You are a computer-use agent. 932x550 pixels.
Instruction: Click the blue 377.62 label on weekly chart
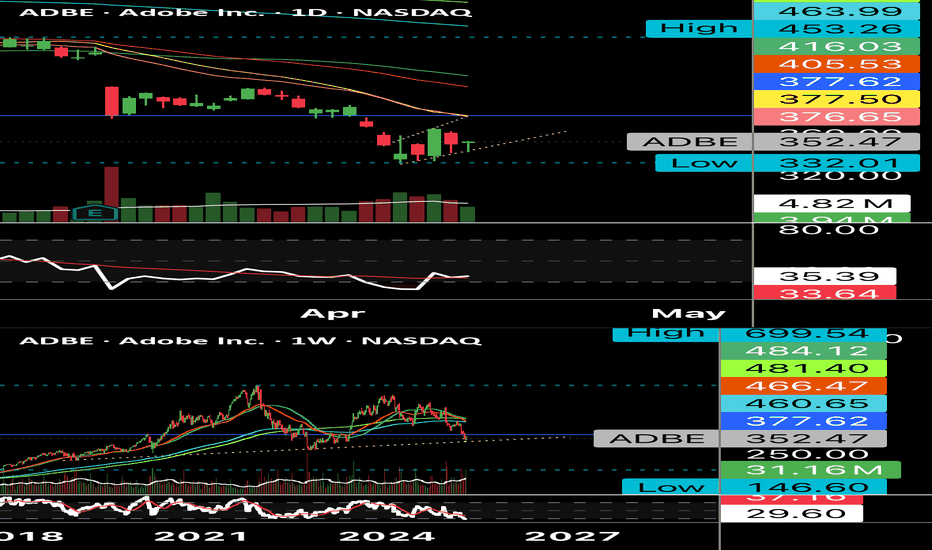803,421
